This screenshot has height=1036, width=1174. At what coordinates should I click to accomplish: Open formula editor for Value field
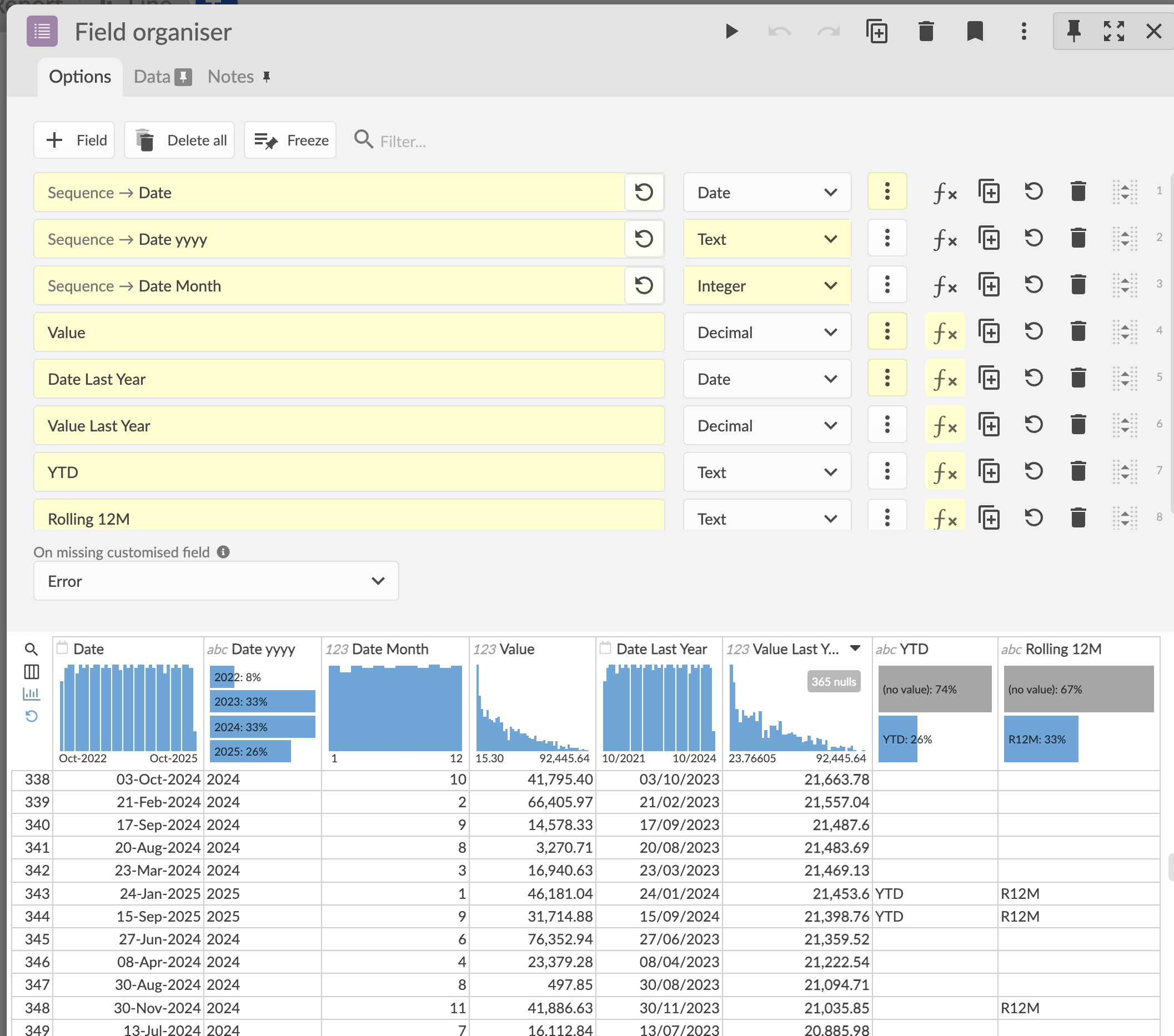[945, 333]
